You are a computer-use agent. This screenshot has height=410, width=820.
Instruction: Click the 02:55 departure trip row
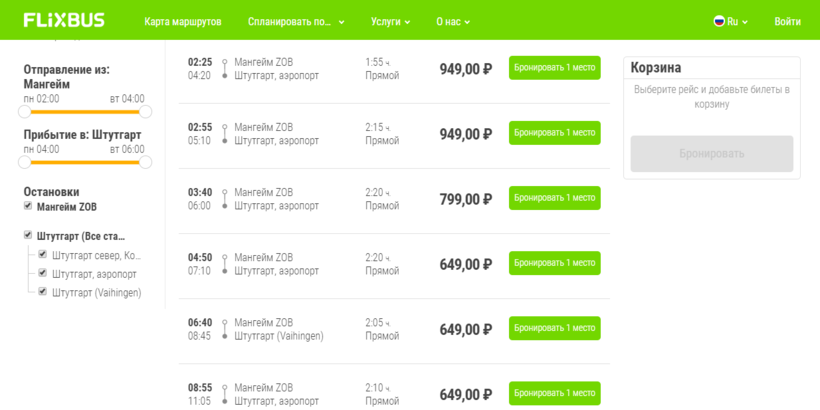pos(394,134)
